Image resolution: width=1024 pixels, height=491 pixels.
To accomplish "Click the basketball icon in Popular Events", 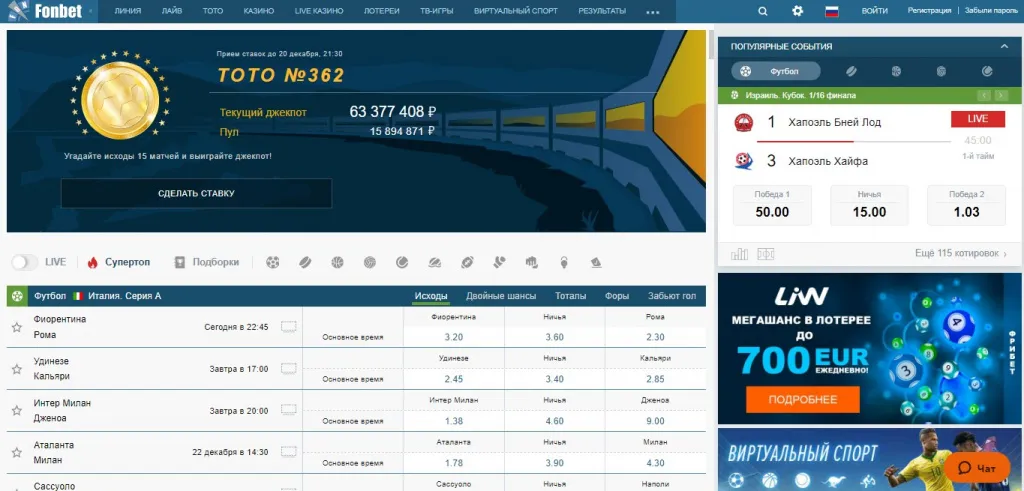I will tap(896, 71).
